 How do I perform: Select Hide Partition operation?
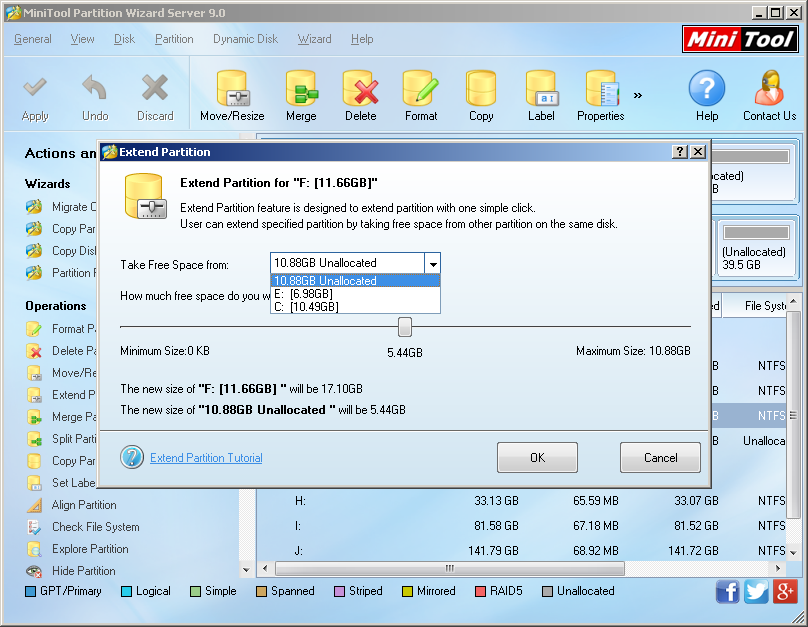coord(83,571)
